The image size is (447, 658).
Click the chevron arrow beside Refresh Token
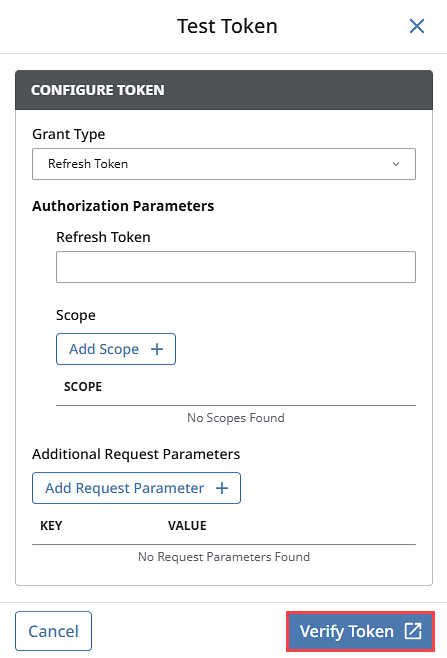click(395, 164)
